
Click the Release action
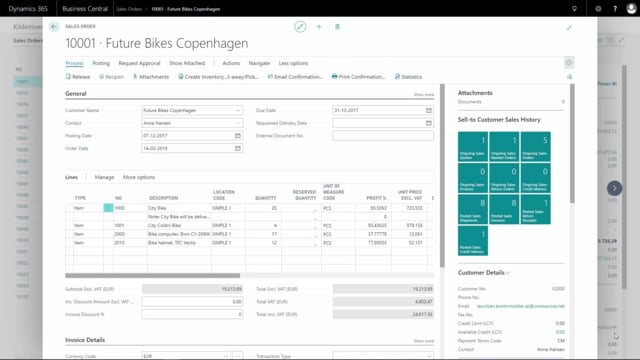[x=78, y=77]
